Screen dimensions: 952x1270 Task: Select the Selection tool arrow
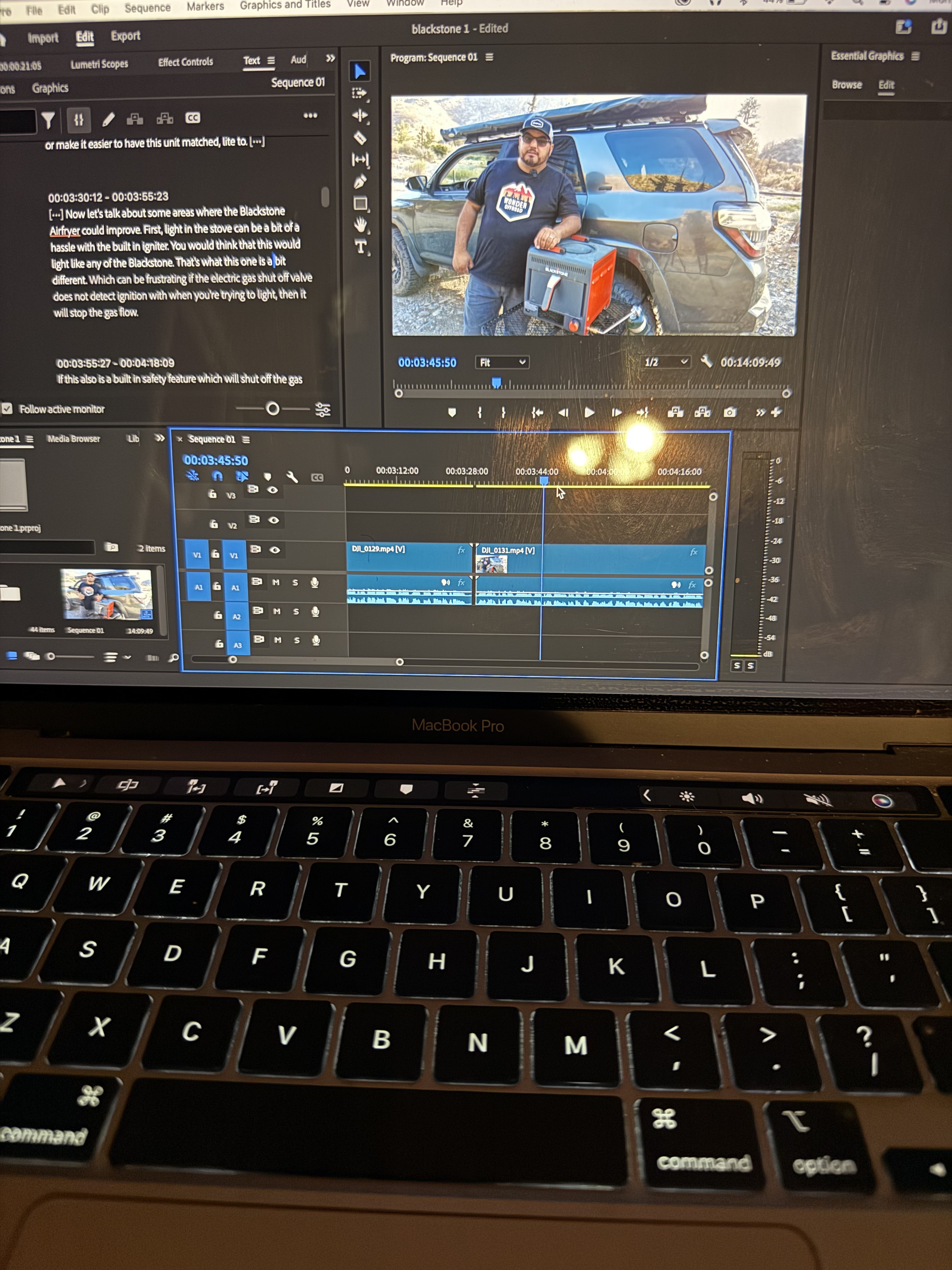360,71
